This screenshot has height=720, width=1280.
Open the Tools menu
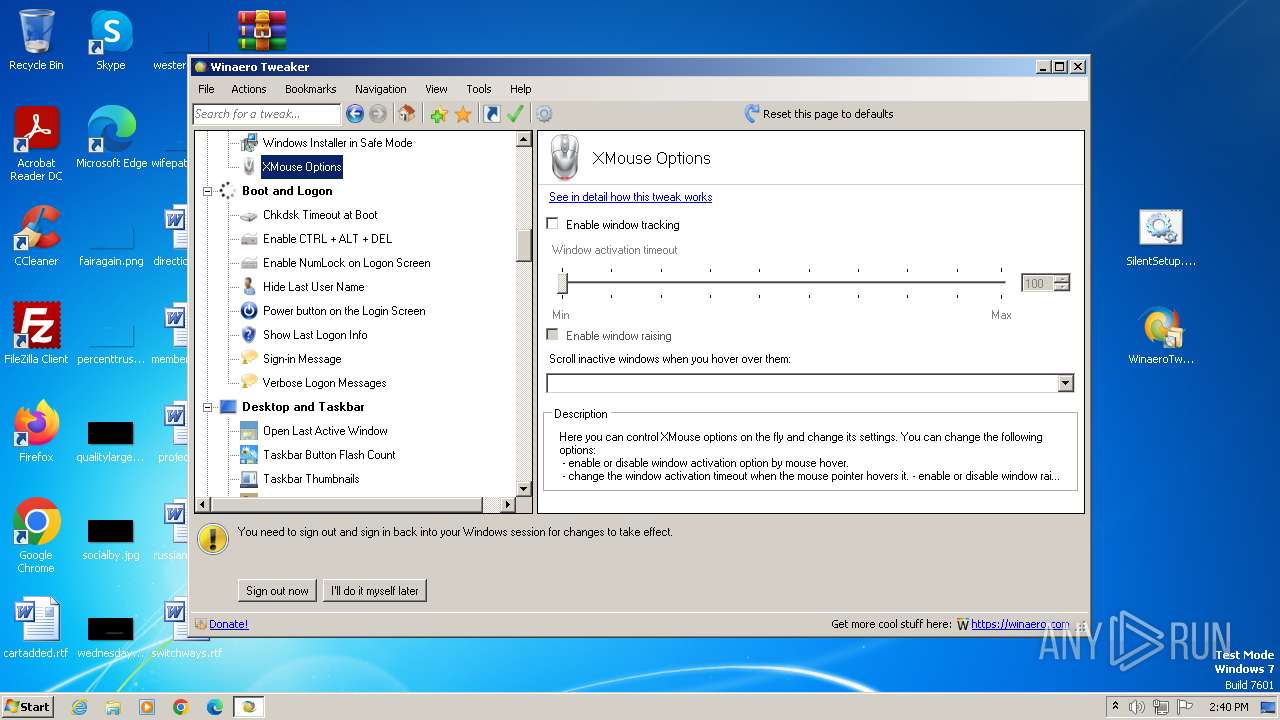tap(479, 89)
